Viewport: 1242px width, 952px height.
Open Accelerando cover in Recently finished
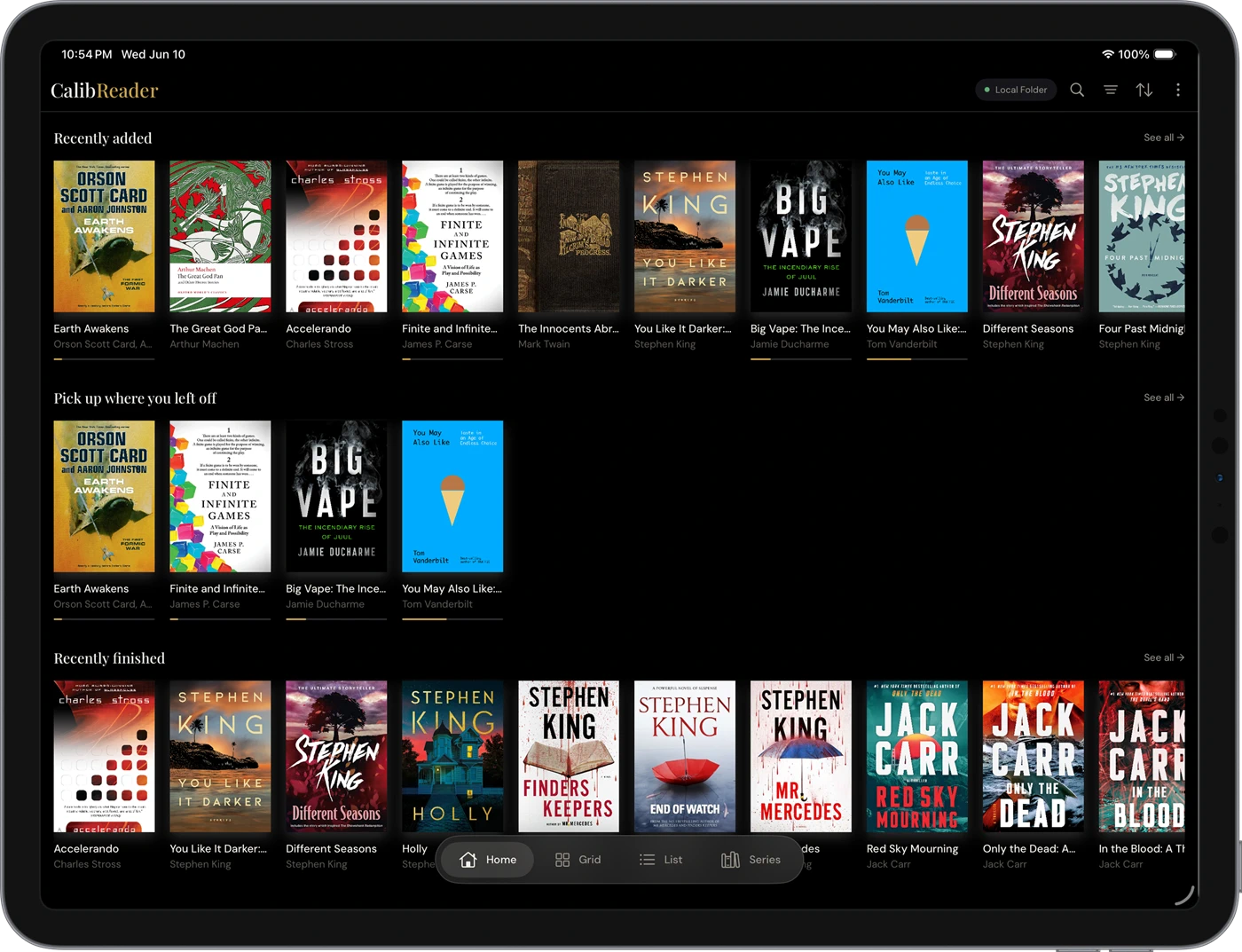coord(104,756)
